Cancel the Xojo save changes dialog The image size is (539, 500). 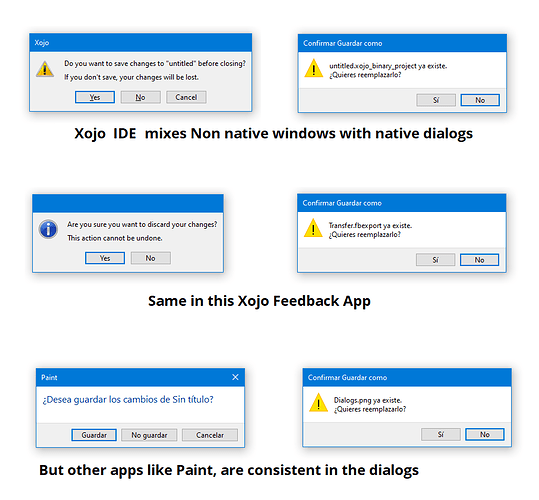[x=186, y=97]
